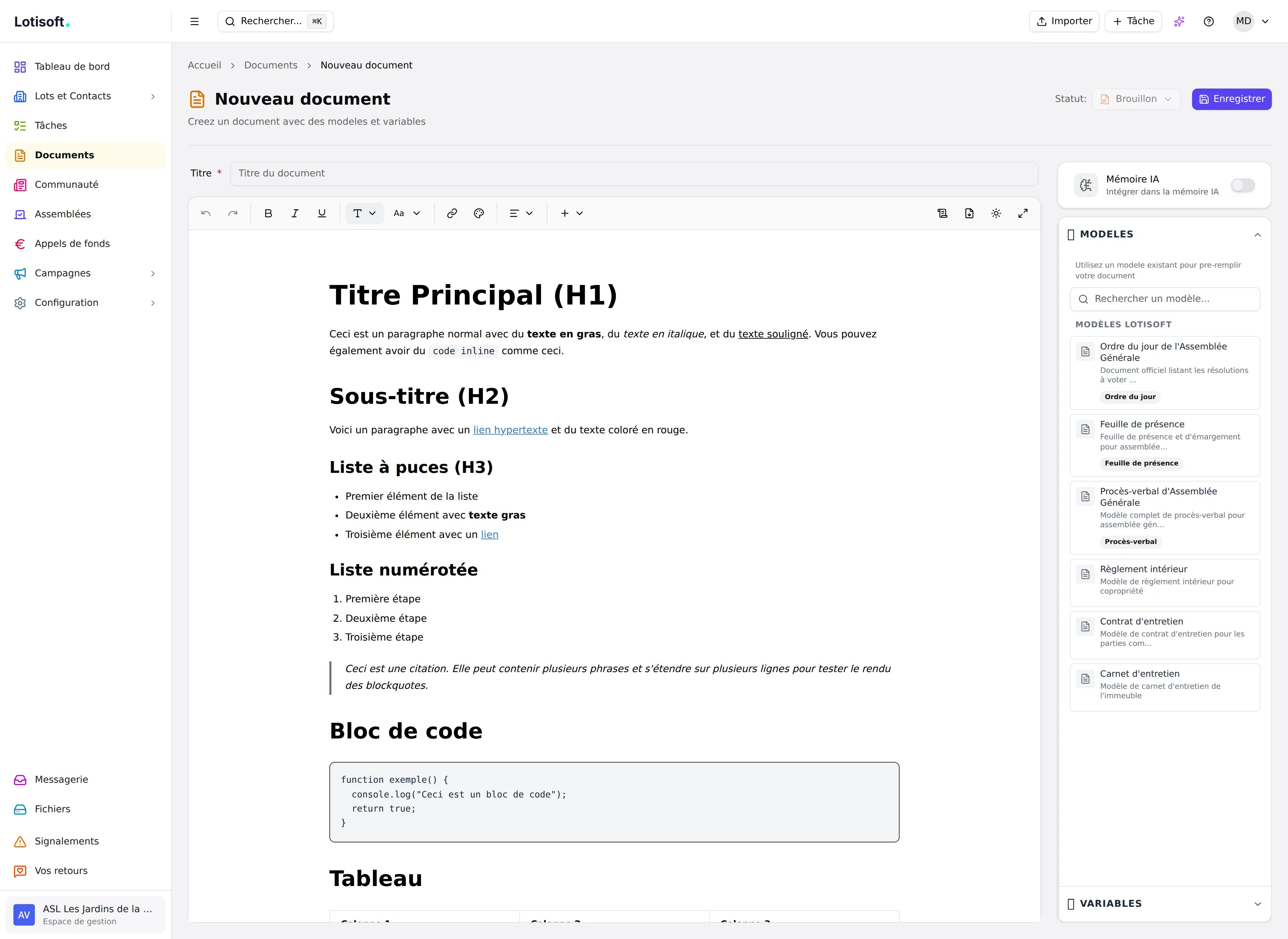Select the Carnet d'entretien model
This screenshot has width=1288, height=939.
pos(1165,687)
